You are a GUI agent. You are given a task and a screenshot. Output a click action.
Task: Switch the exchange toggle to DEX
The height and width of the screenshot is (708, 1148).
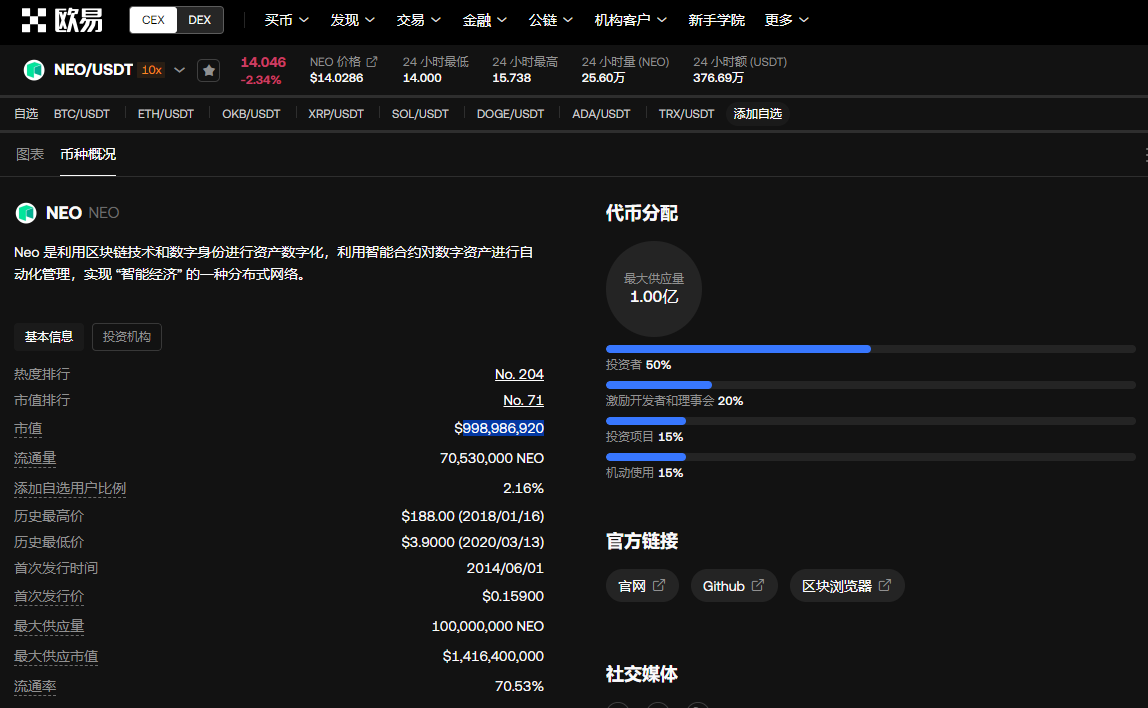(200, 20)
